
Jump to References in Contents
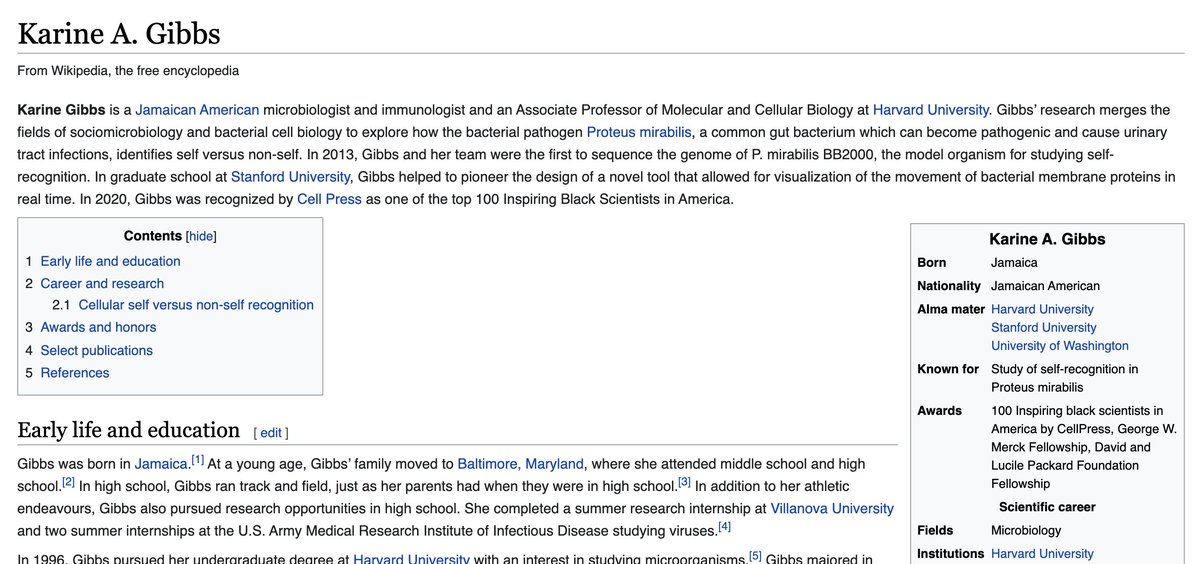pos(75,372)
